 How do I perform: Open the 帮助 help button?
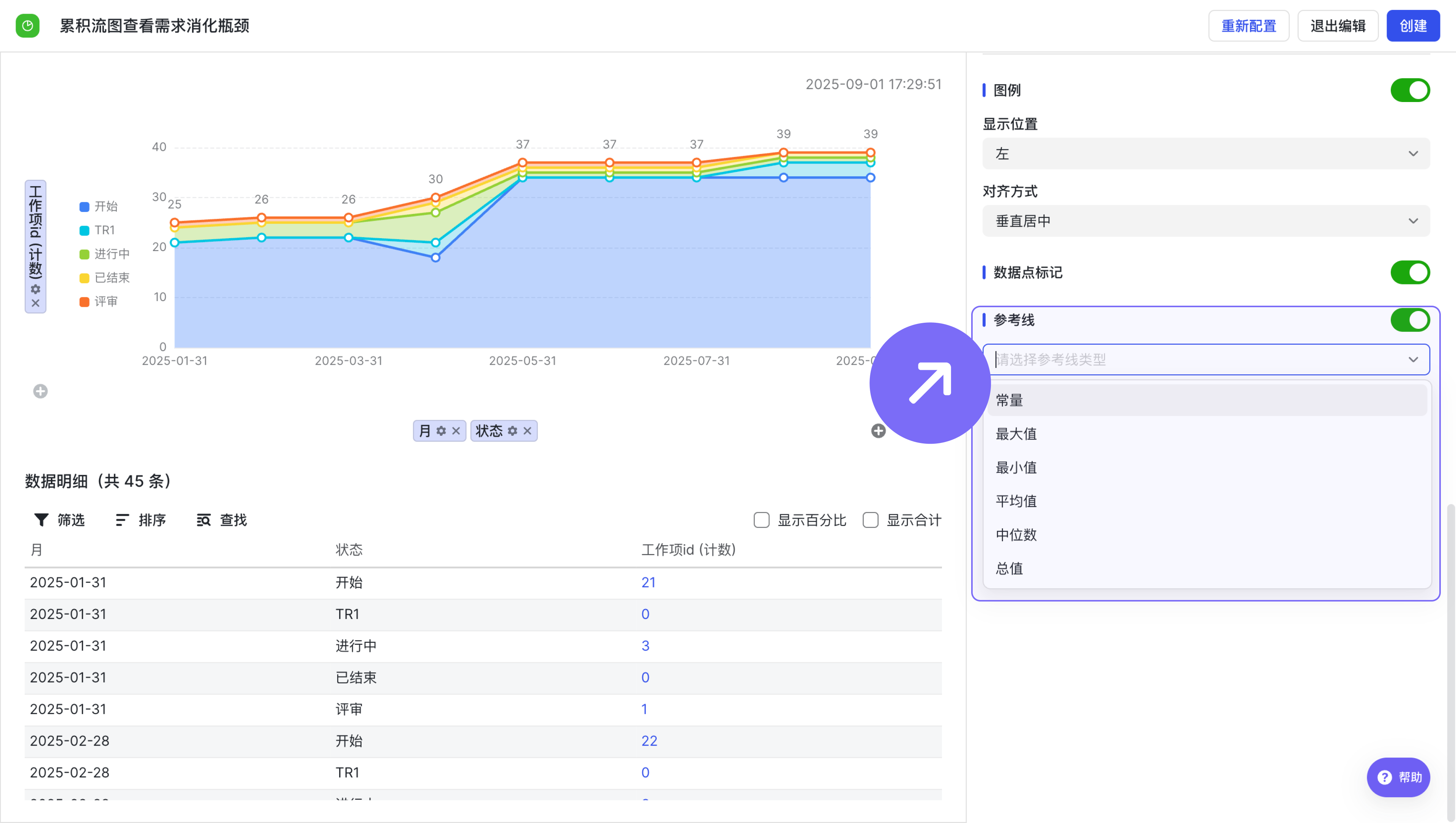point(1398,777)
